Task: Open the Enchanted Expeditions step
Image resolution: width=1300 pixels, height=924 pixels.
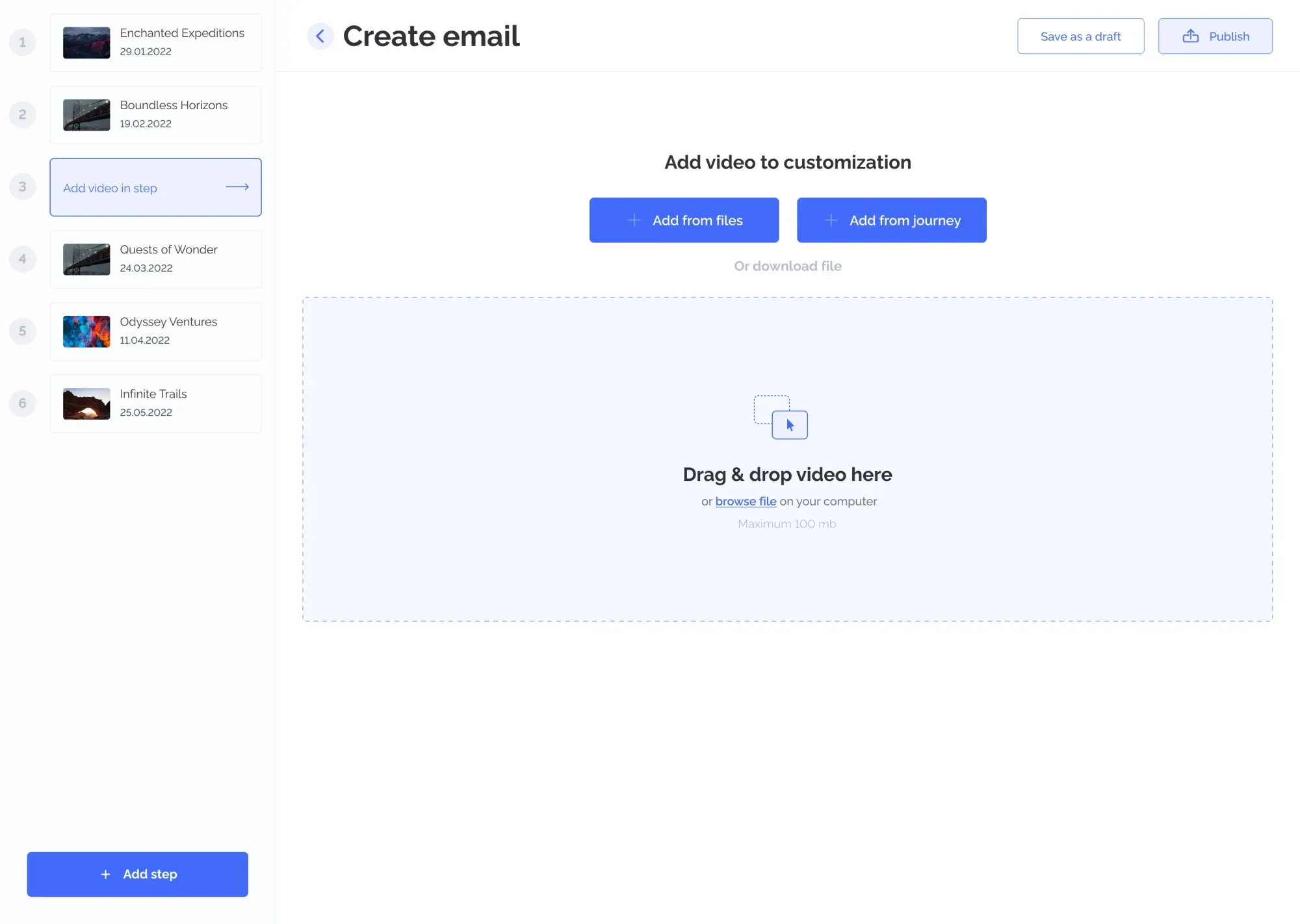Action: click(x=155, y=42)
